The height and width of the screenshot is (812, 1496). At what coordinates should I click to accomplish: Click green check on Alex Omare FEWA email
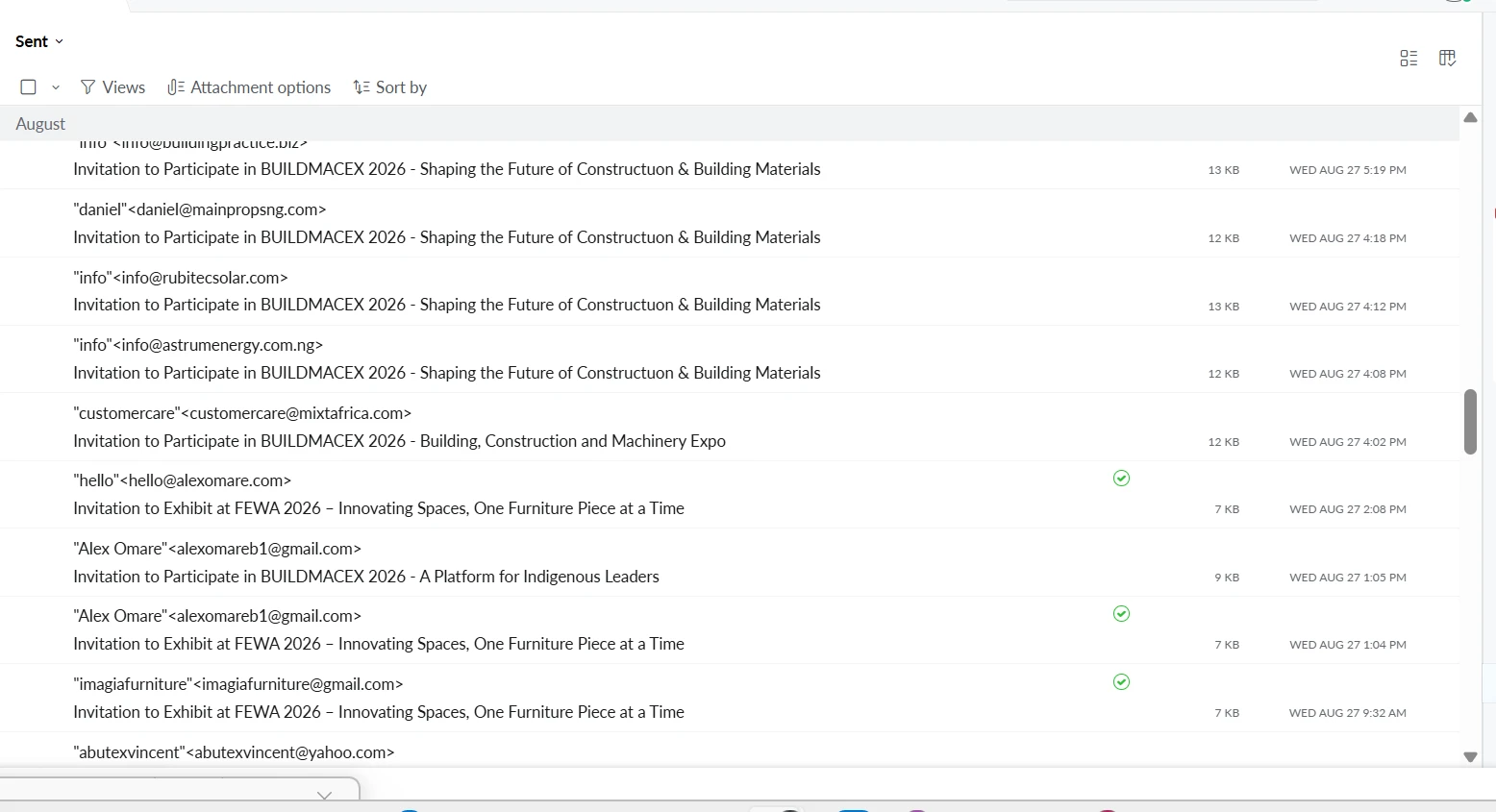pos(1121,614)
